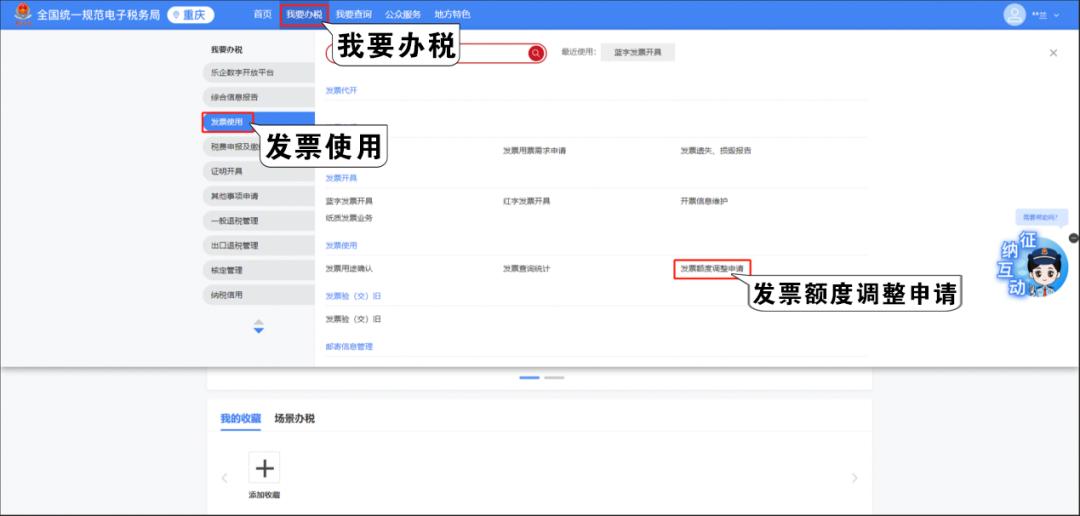Screen dimensions: 1080x516
Task: Open the 我要办税 top menu
Action: 304,15
